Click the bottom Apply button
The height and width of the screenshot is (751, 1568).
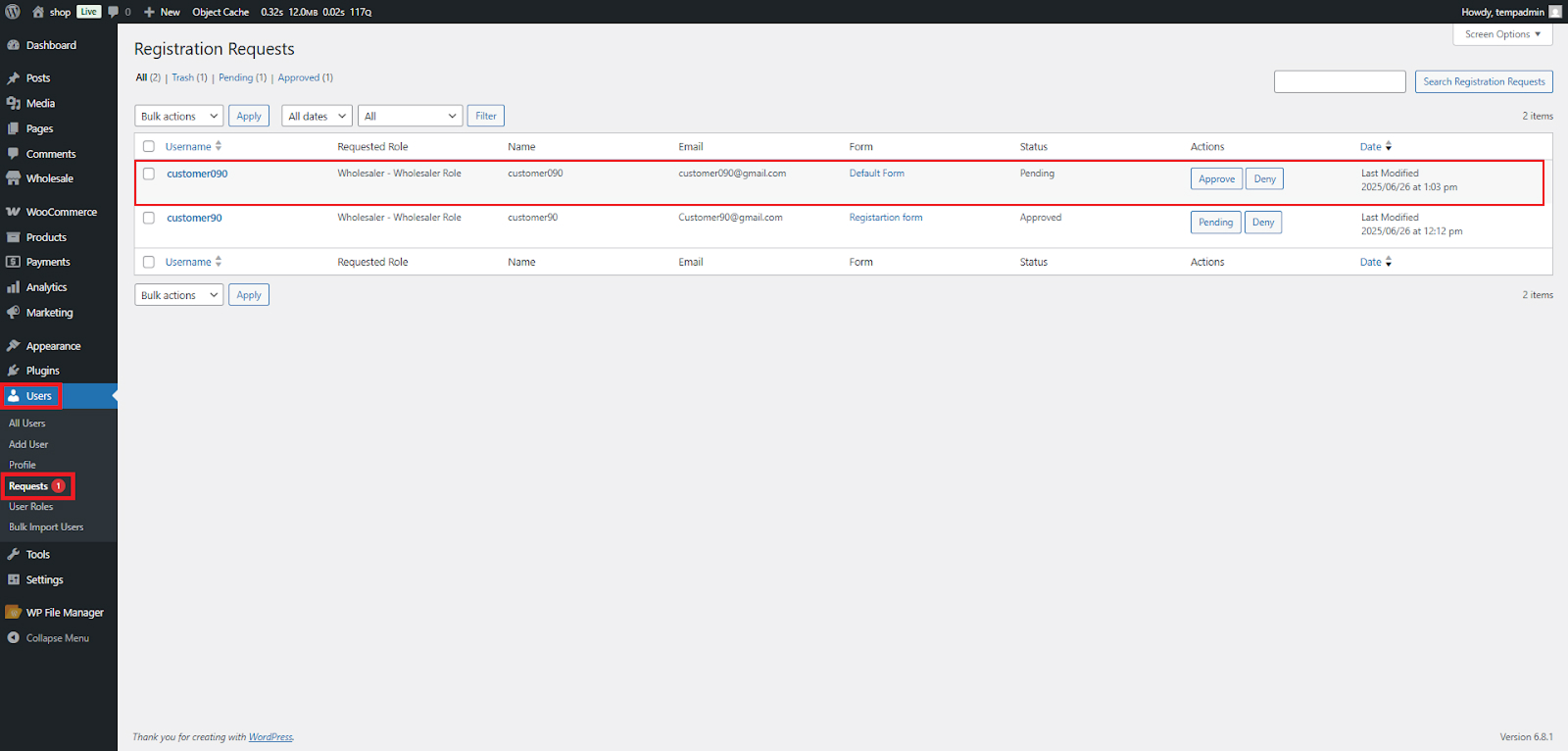249,295
